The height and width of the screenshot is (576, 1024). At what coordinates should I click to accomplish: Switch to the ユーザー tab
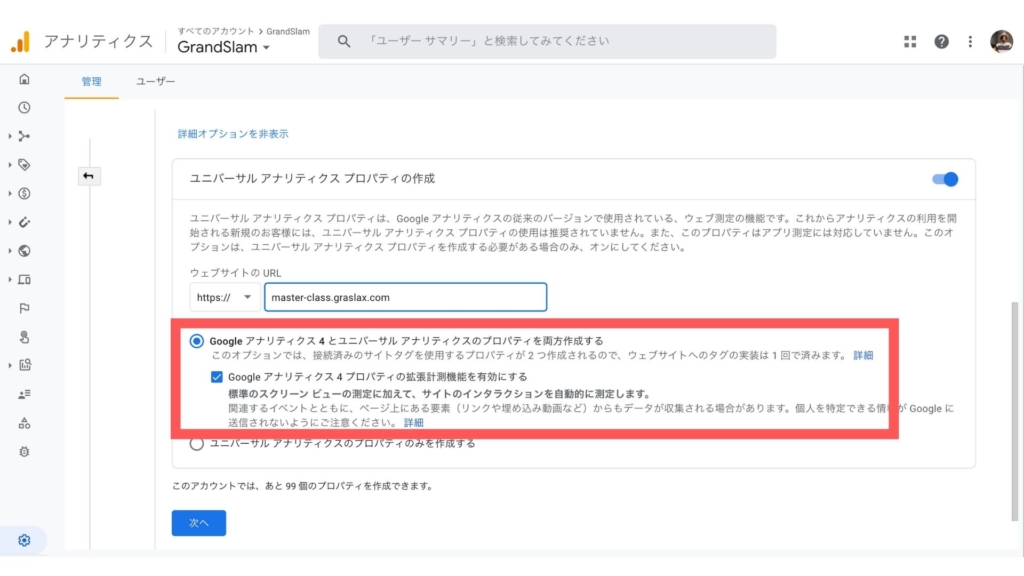click(x=155, y=82)
